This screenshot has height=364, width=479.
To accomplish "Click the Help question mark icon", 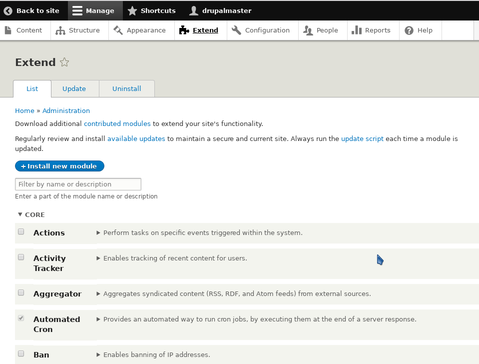I will point(409,31).
